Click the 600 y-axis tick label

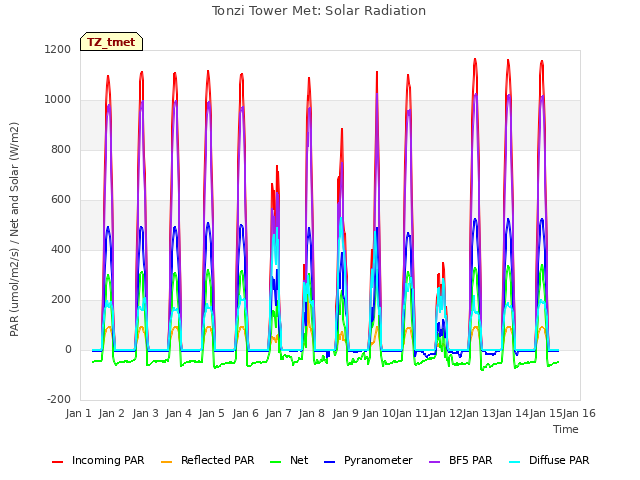(61, 200)
